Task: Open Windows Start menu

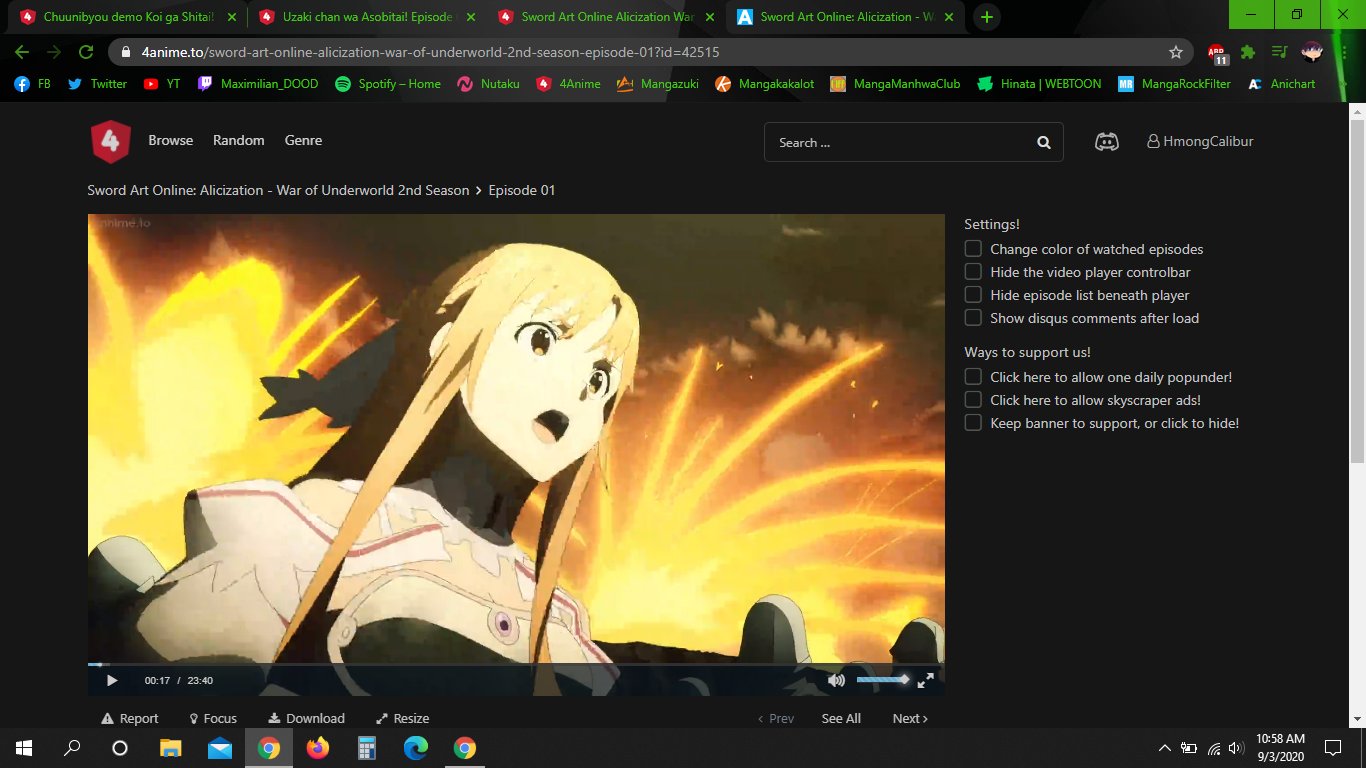Action: [x=24, y=748]
